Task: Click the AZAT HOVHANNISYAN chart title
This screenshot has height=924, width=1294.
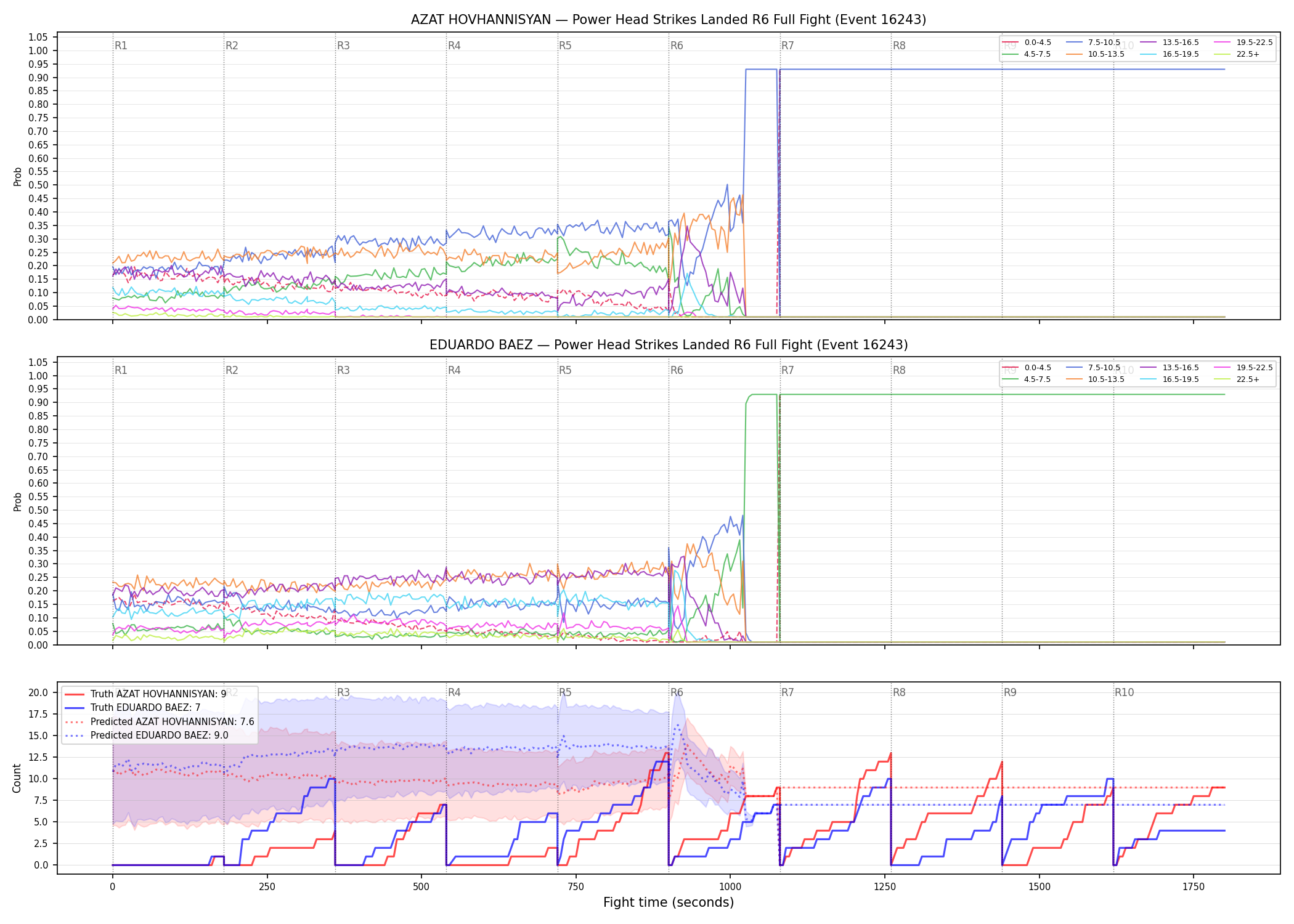Action: click(669, 20)
